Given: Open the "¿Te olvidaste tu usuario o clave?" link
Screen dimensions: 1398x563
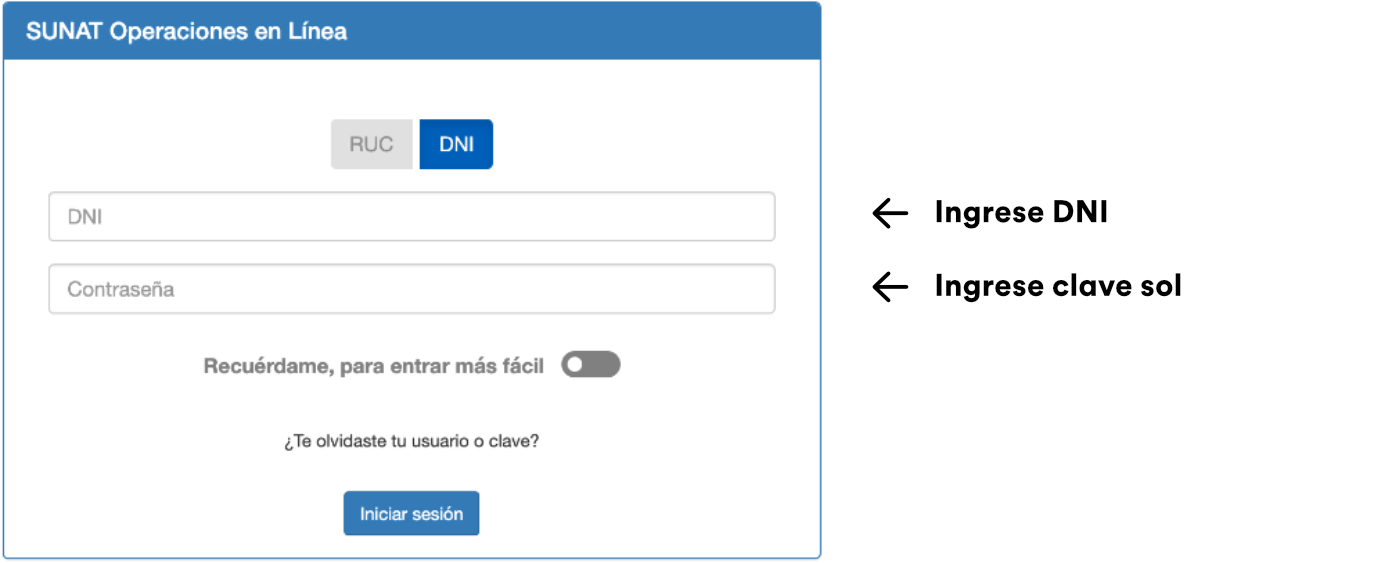Looking at the screenshot, I should click(411, 440).
